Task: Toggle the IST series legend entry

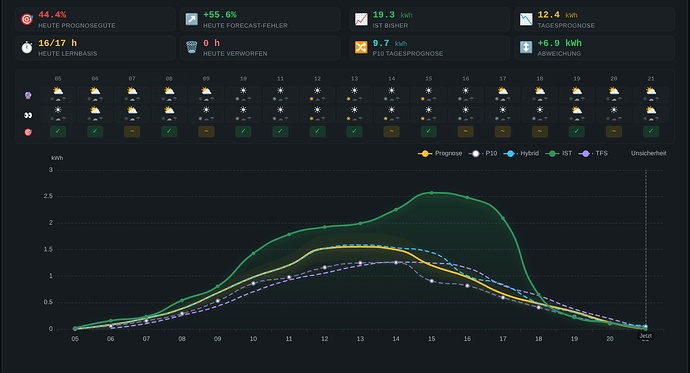Action: point(559,154)
